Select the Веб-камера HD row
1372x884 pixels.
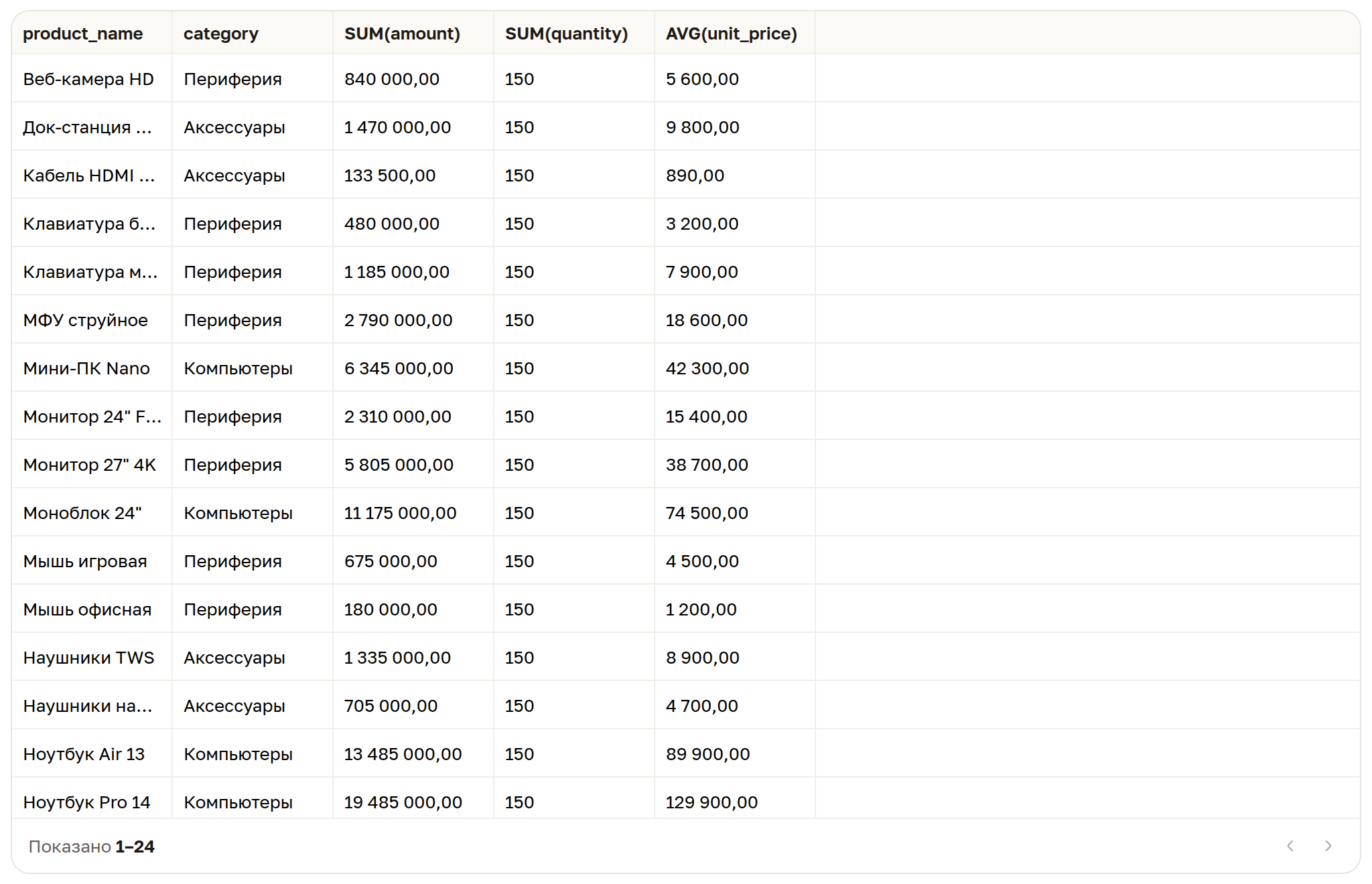[x=686, y=78]
